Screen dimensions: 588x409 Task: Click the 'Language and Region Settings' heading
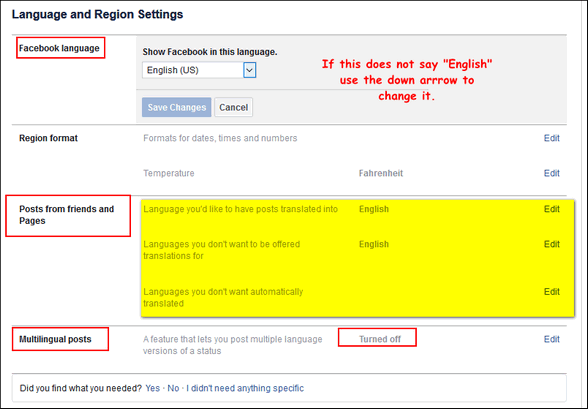point(98,14)
